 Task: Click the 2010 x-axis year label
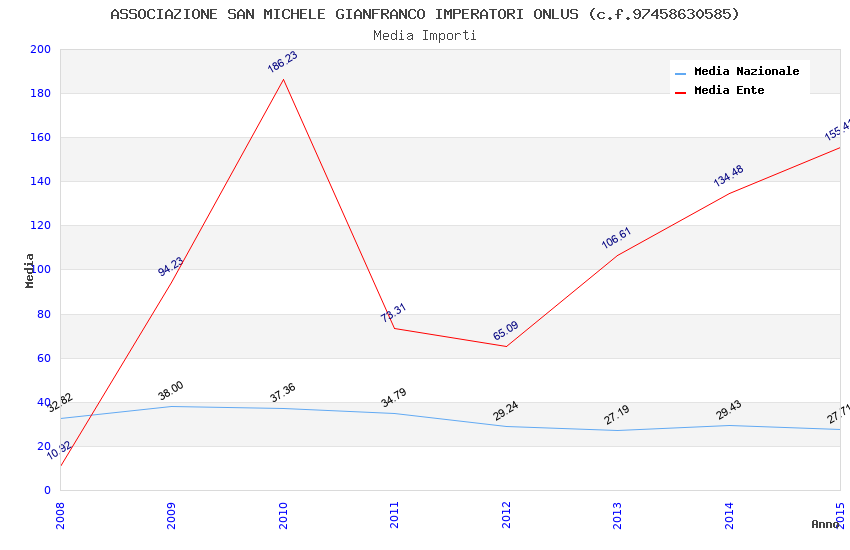pyautogui.click(x=283, y=515)
